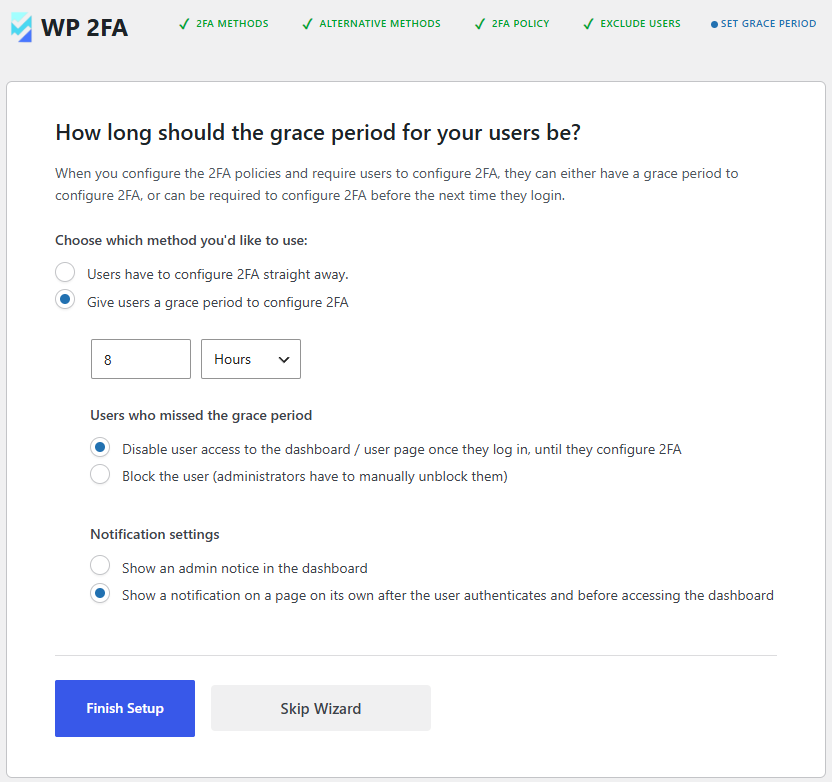Screen dimensions: 832x782
Task: Click 'Choose which method you'd like to use' label
Action: (x=181, y=240)
